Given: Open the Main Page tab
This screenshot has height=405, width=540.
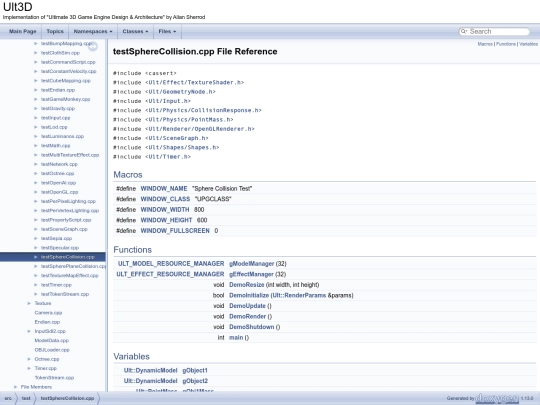Looking at the screenshot, I should click(x=22, y=31).
